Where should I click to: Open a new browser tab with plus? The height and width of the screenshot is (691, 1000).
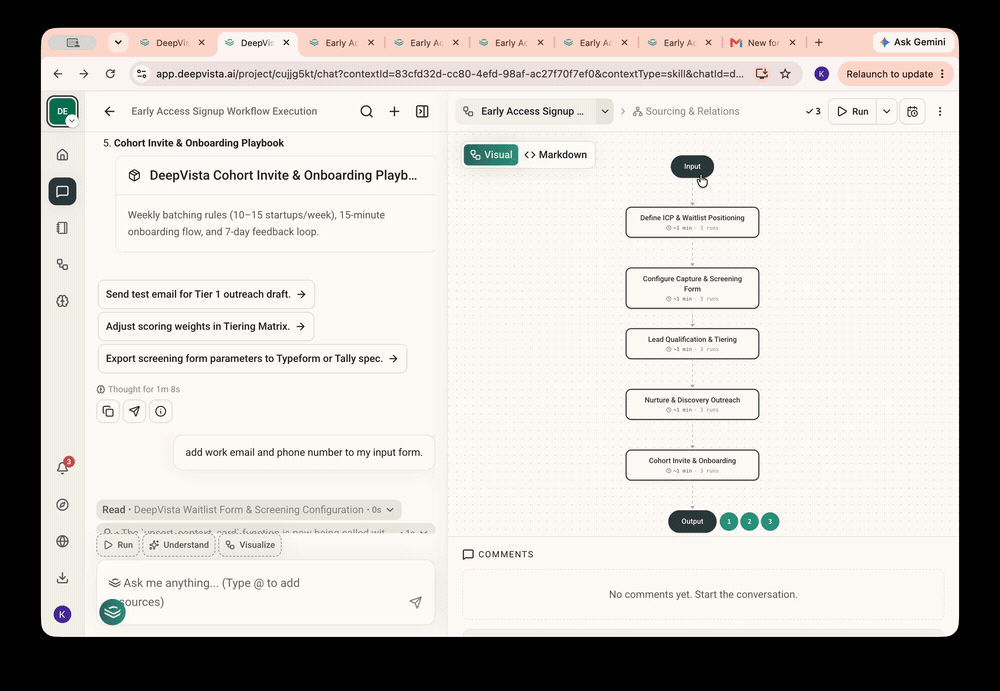click(819, 43)
